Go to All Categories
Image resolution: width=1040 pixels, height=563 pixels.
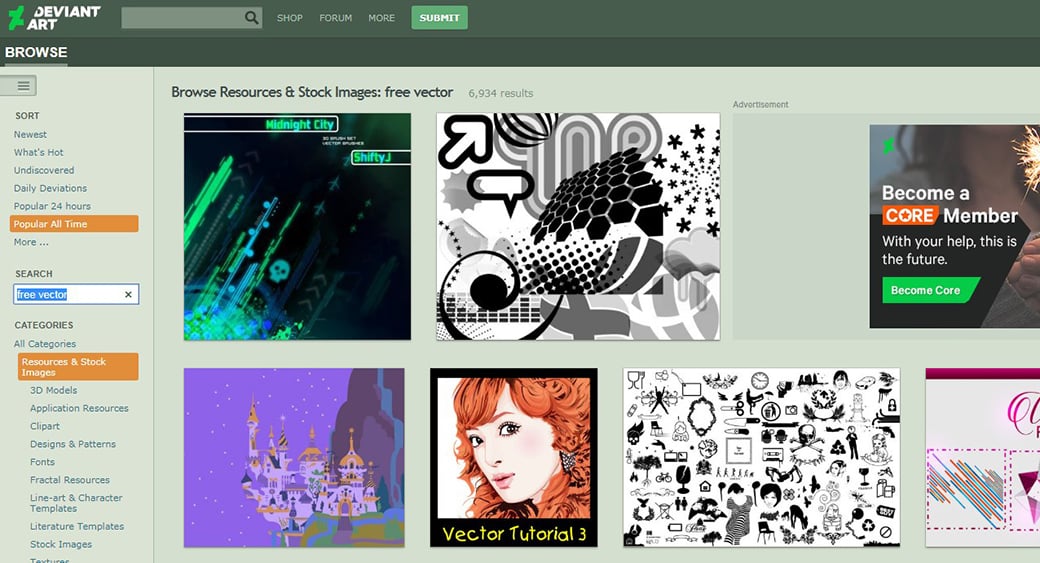click(45, 344)
